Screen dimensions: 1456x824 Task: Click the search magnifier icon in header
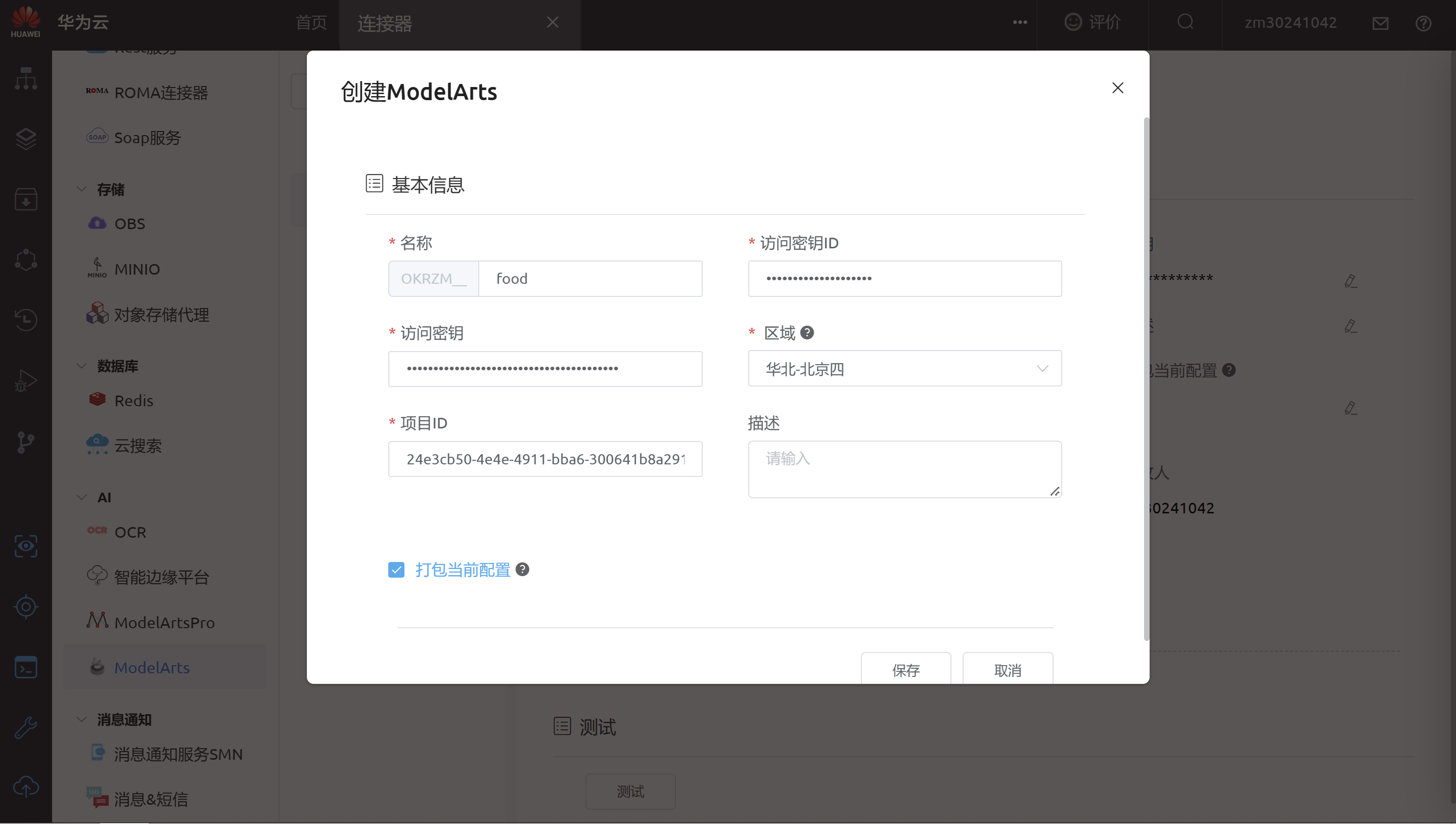(1185, 22)
